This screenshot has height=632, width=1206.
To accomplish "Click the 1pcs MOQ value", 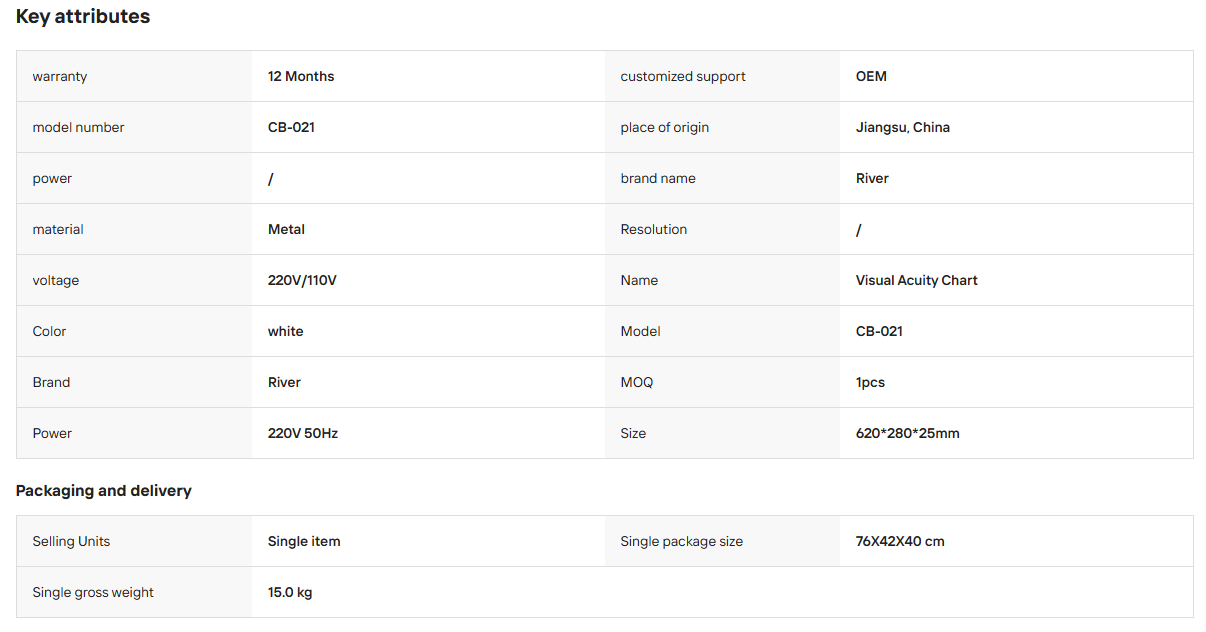I will [x=870, y=383].
